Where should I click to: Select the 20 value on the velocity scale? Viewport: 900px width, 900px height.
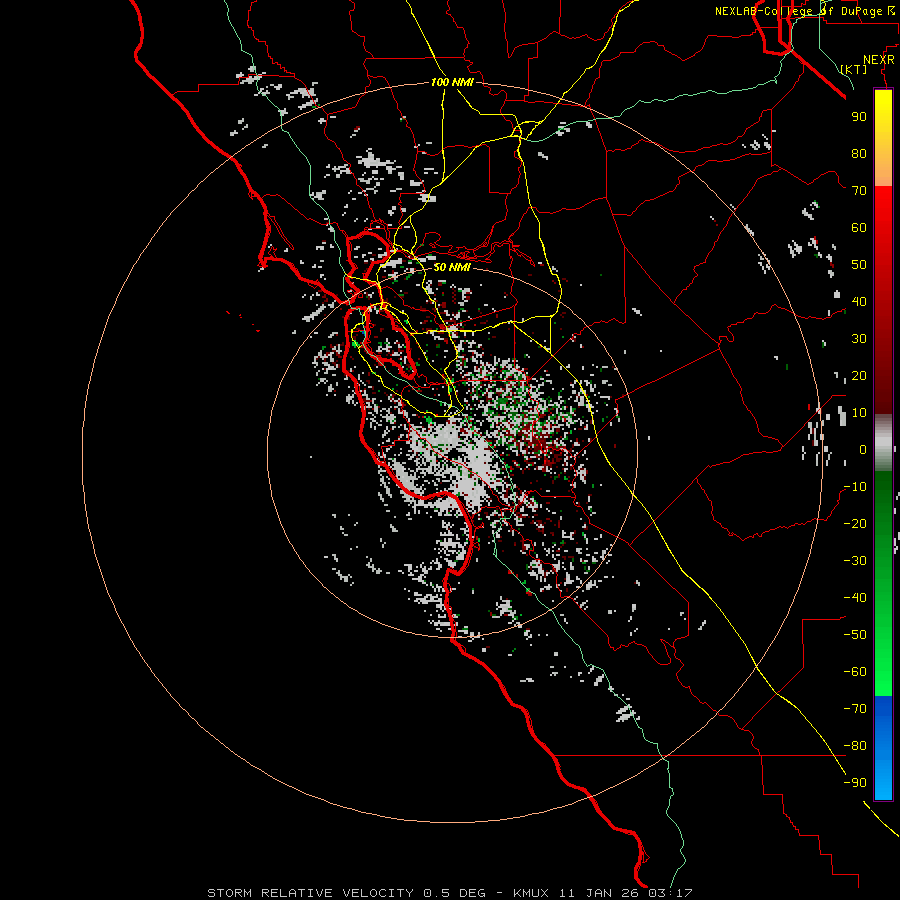[x=859, y=375]
